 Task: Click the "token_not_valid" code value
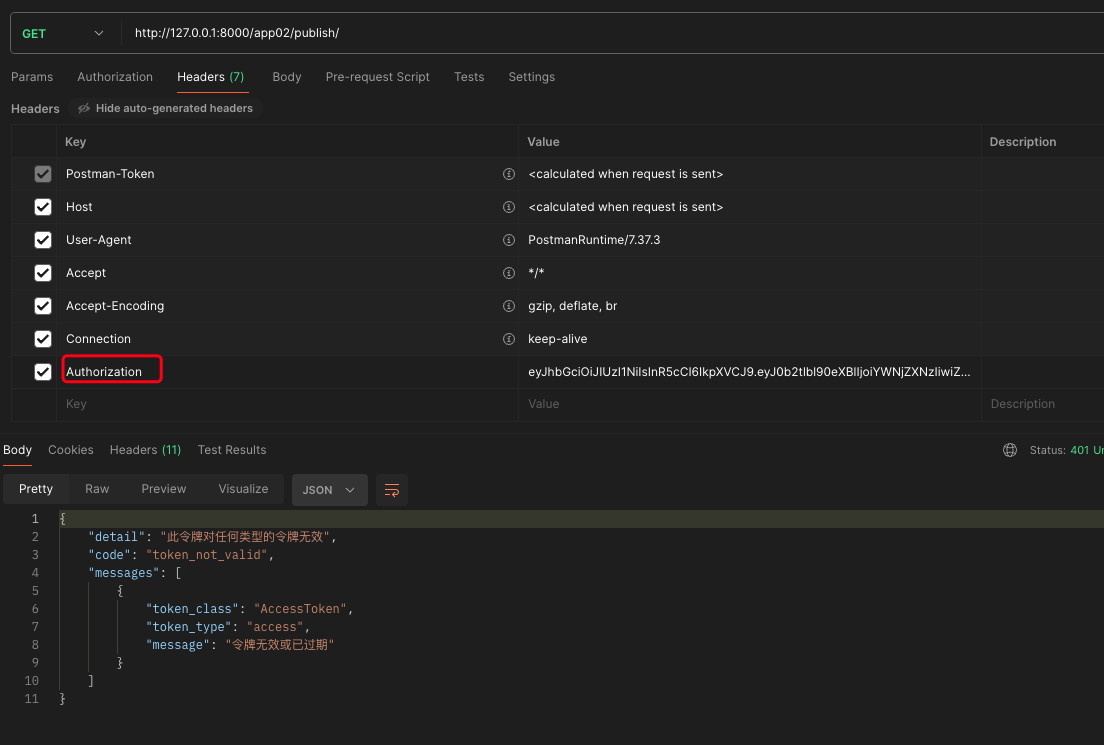(206, 555)
